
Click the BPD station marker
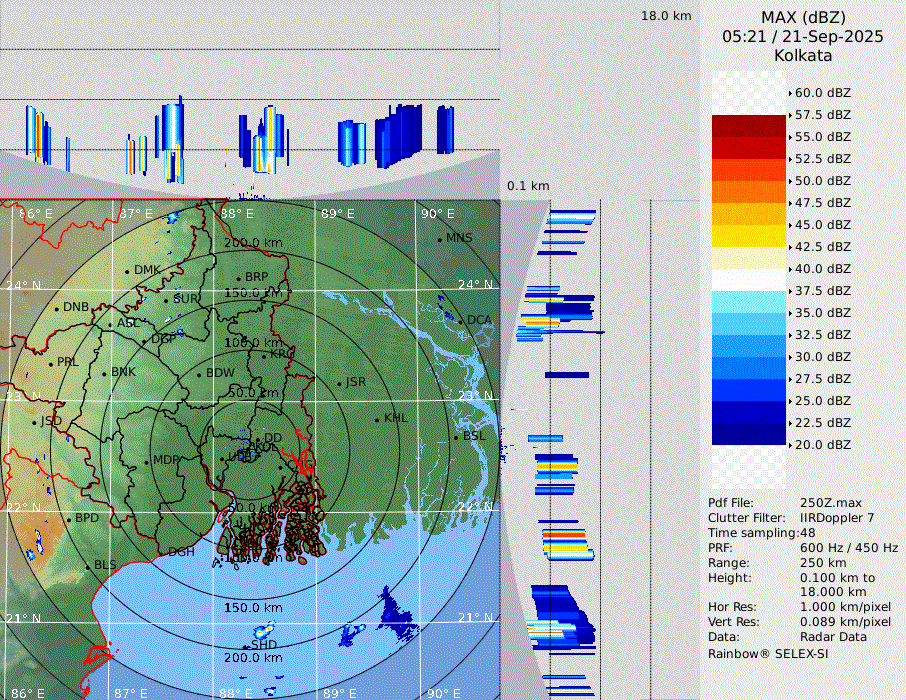[x=69, y=519]
